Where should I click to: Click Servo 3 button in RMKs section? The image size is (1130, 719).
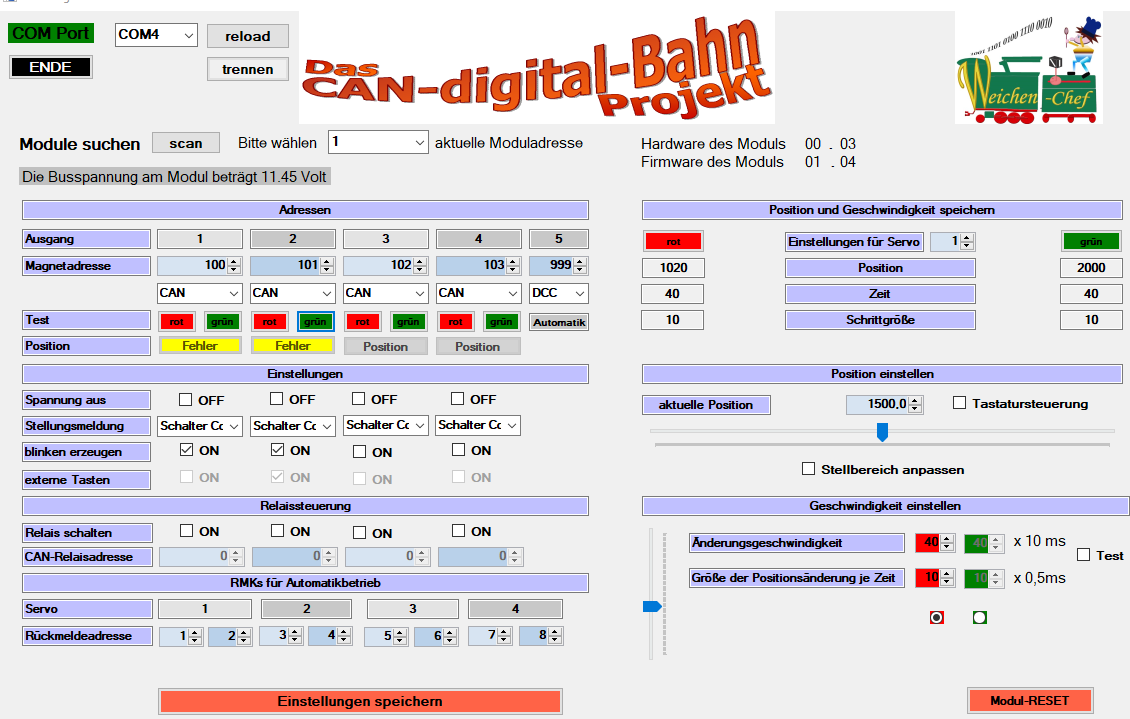click(412, 609)
